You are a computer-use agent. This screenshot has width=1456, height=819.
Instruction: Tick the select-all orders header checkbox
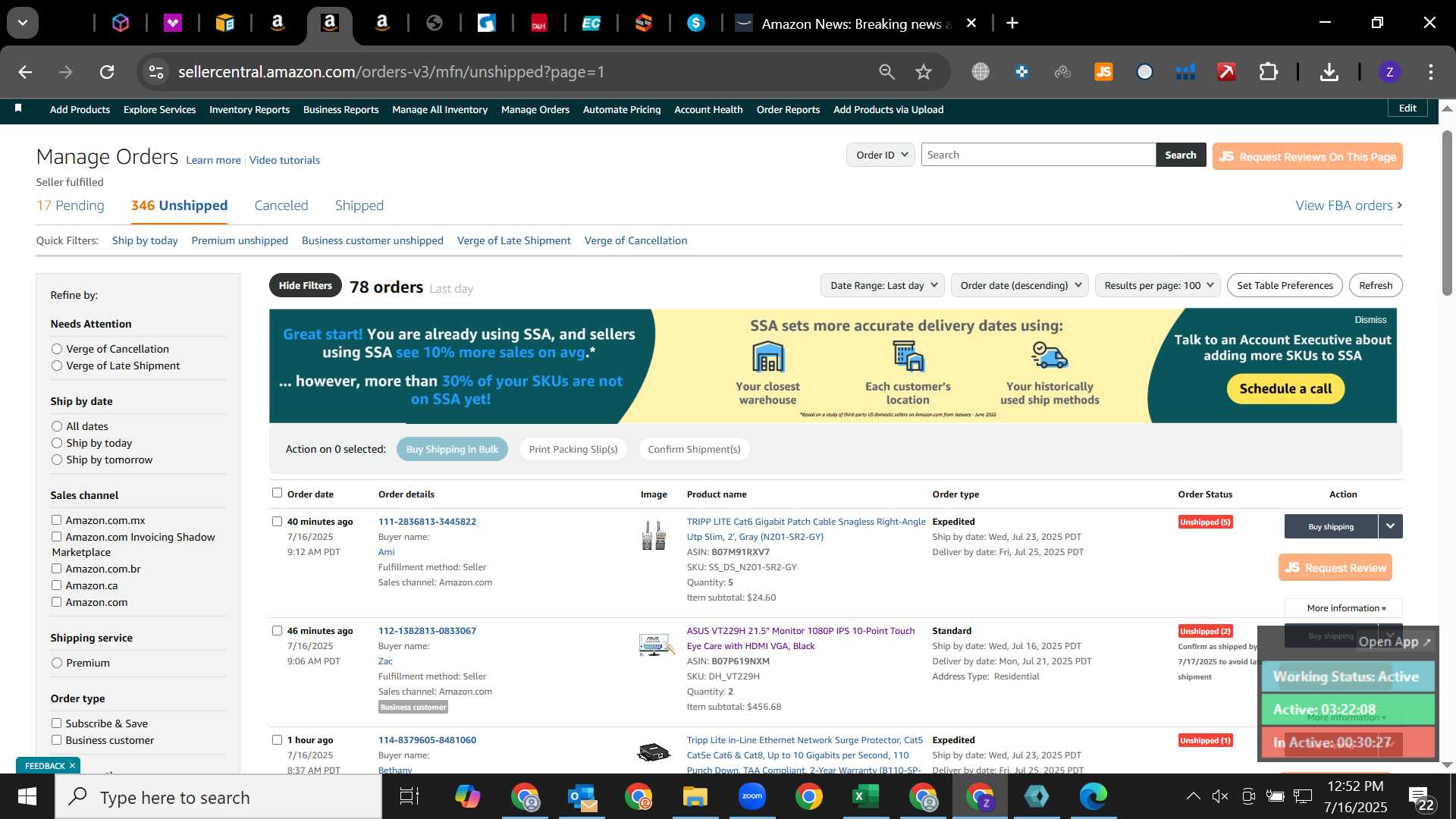(x=277, y=493)
